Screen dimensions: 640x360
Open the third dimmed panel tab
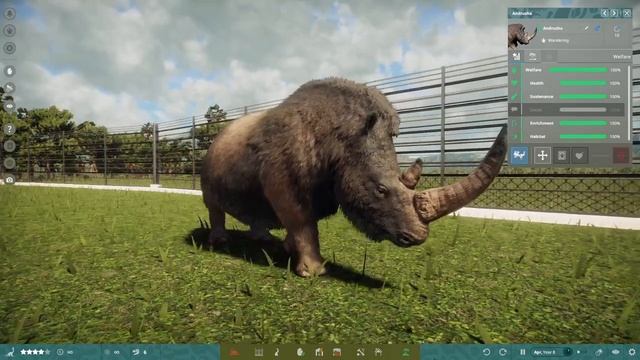(x=549, y=56)
